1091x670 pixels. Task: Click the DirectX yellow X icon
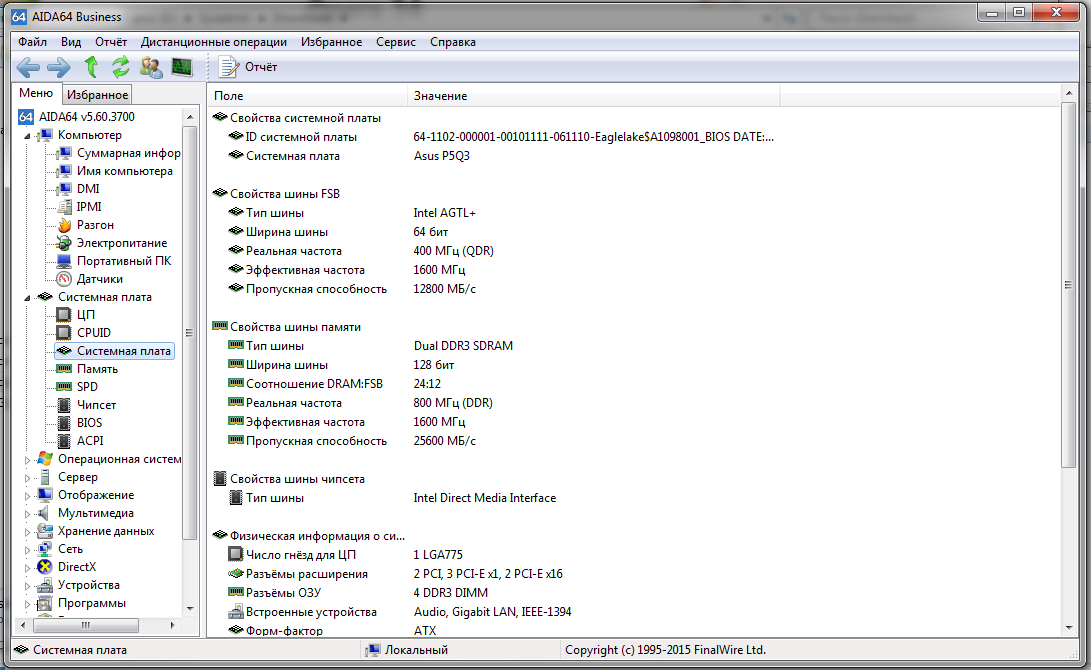[45, 567]
